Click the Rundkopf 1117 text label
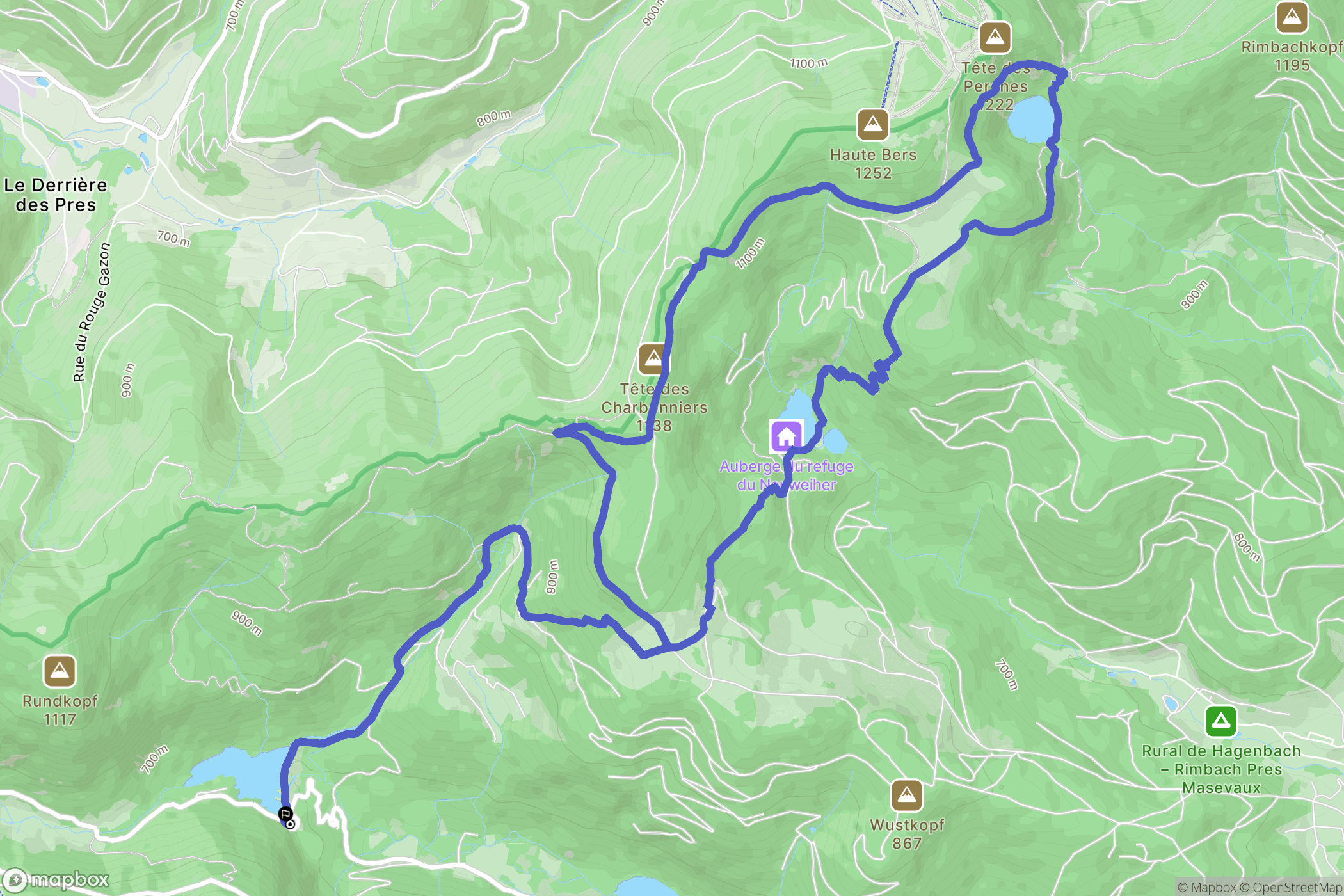The width and height of the screenshot is (1344, 896). (60, 710)
